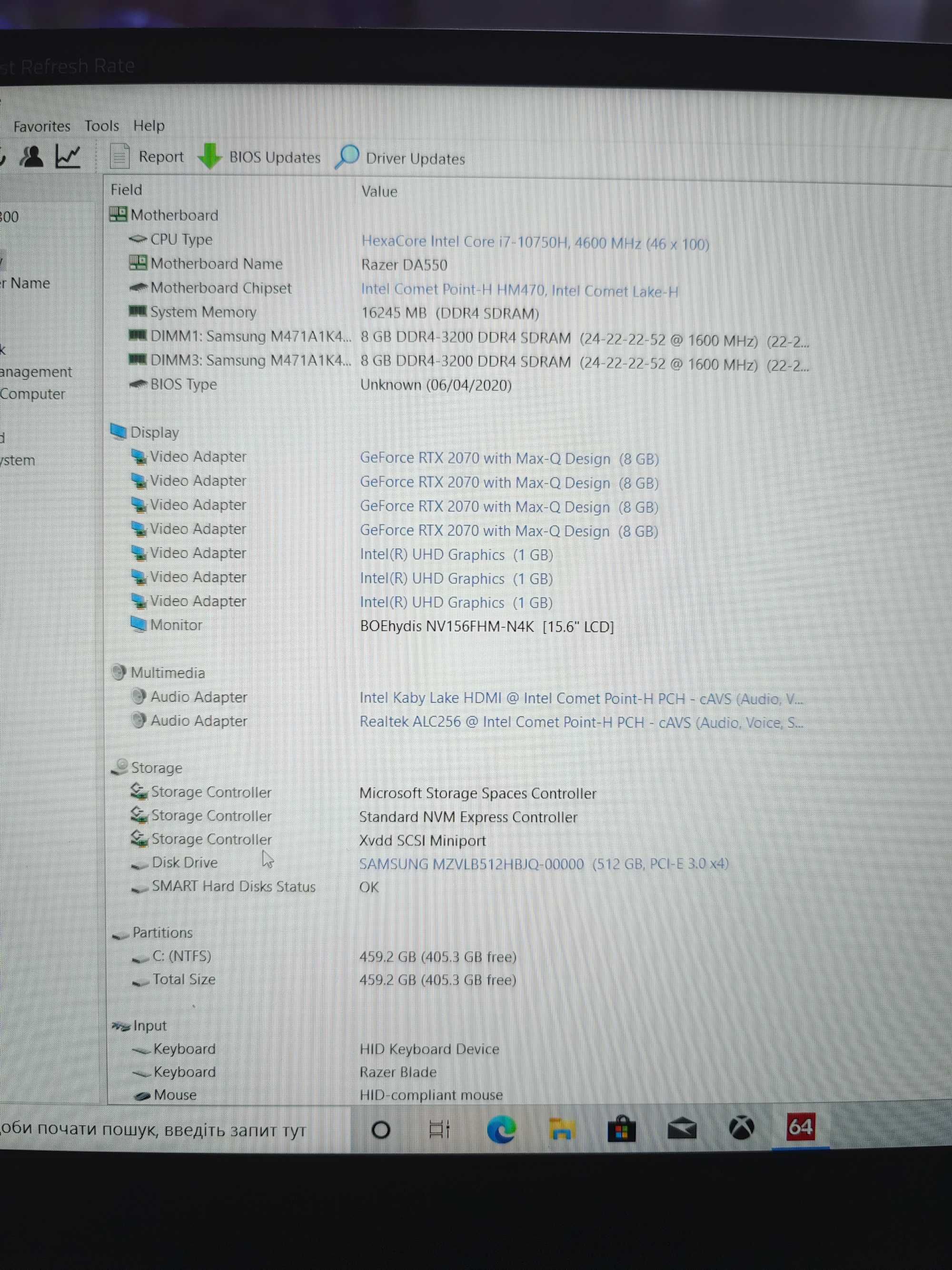The image size is (952, 1270).
Task: Open the Help menu
Action: 149,125
